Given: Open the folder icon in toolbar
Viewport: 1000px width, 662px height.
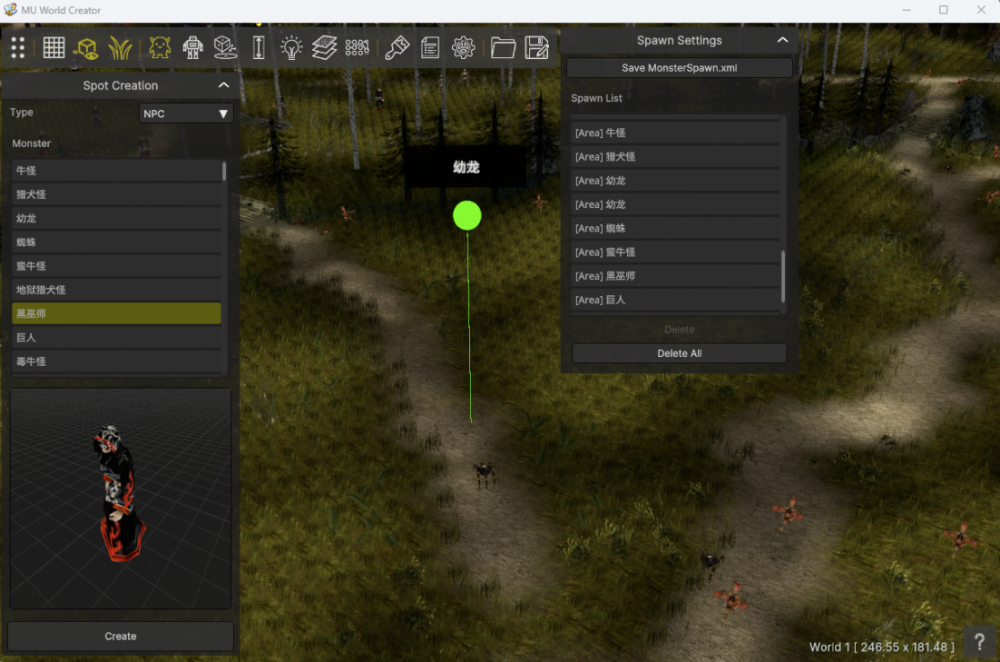Looking at the screenshot, I should [x=503, y=47].
